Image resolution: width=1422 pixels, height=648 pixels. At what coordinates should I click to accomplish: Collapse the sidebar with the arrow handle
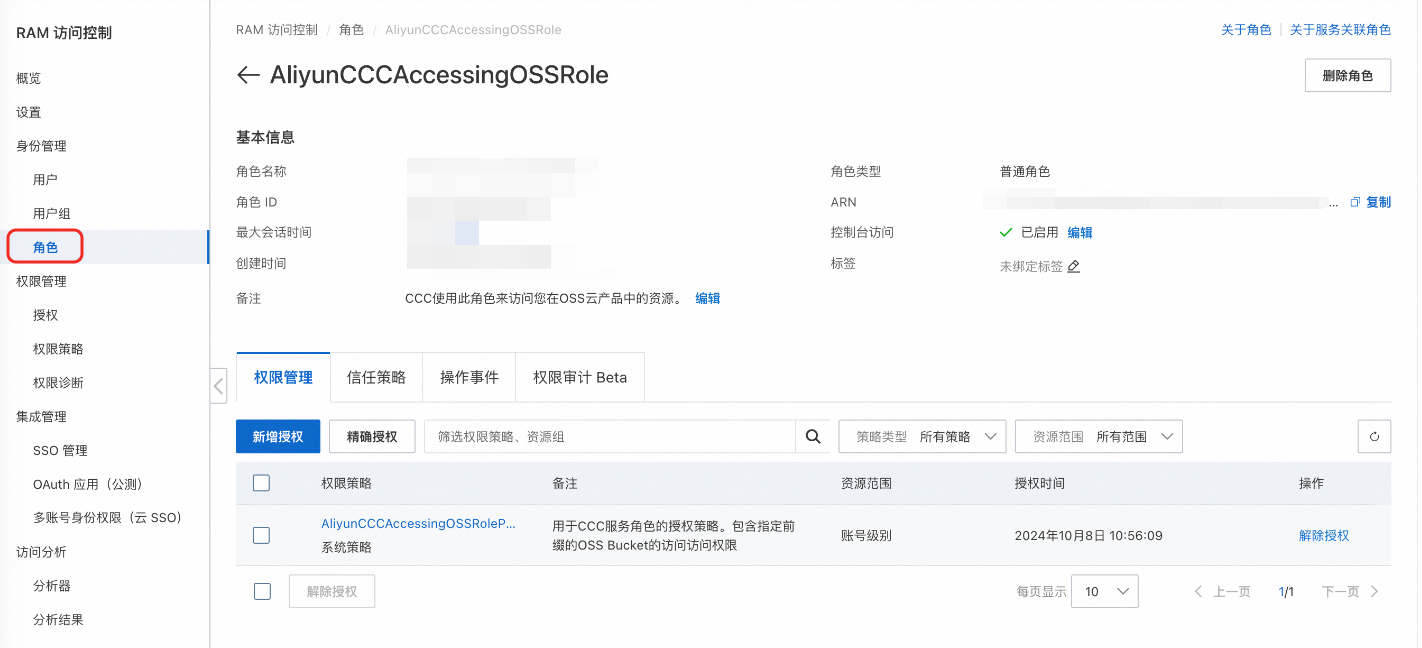pyautogui.click(x=219, y=385)
